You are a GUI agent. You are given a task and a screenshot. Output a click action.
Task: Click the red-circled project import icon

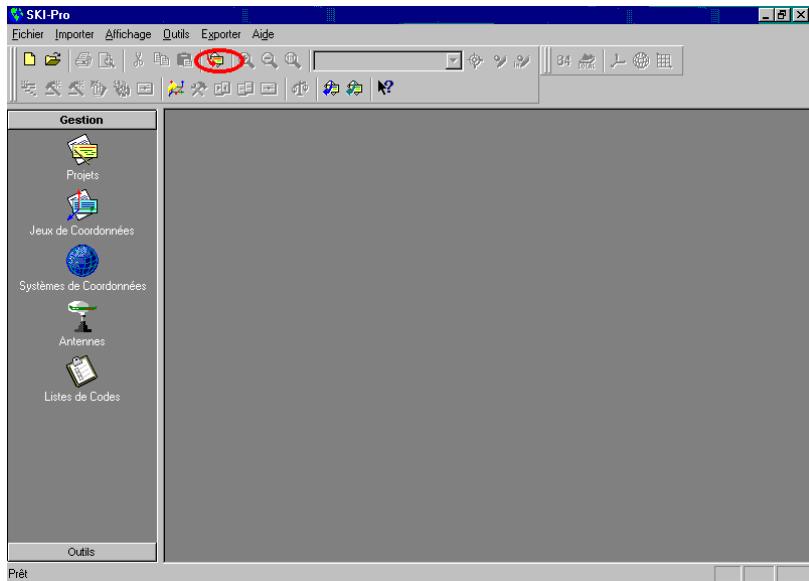tap(216, 60)
